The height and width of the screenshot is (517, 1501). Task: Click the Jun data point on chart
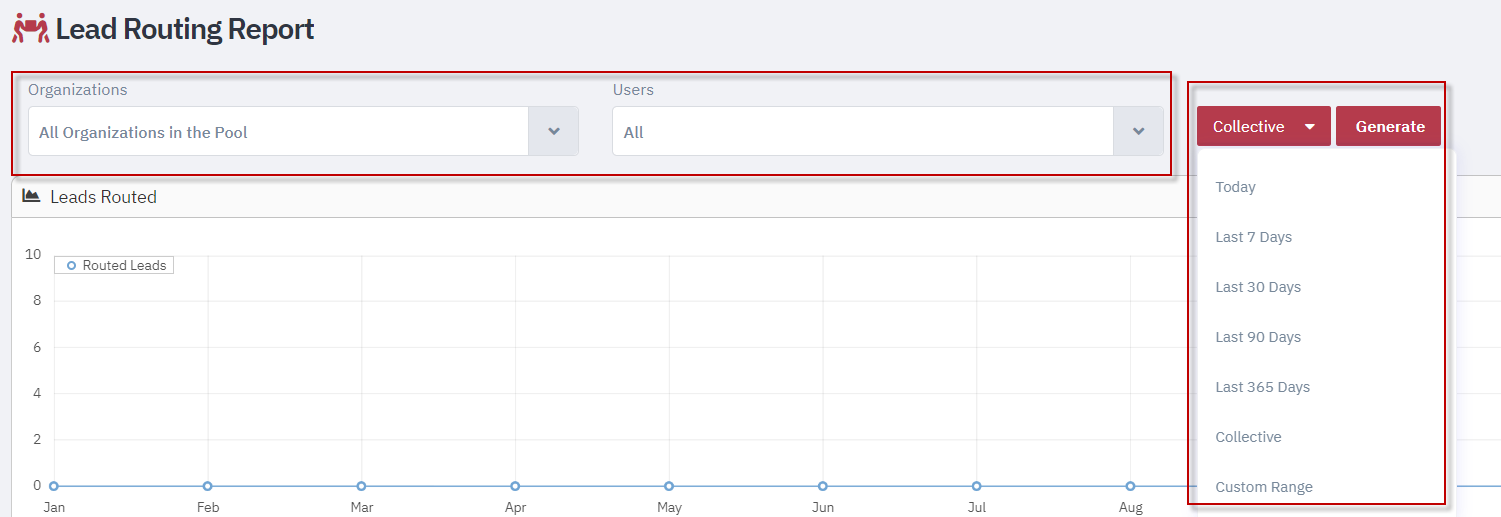tap(822, 486)
